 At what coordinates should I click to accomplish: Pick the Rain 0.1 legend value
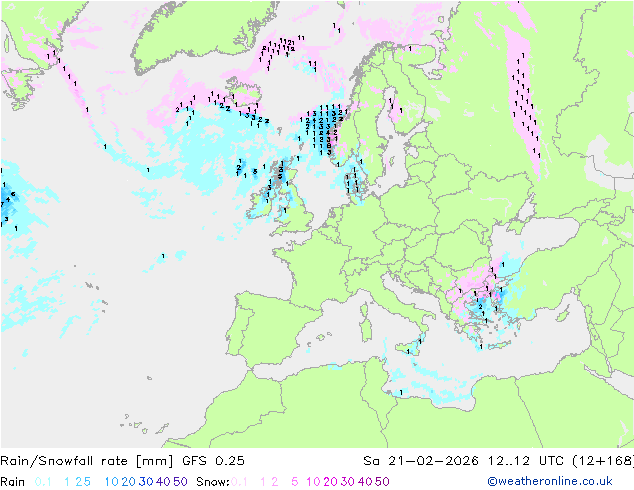pos(43,482)
